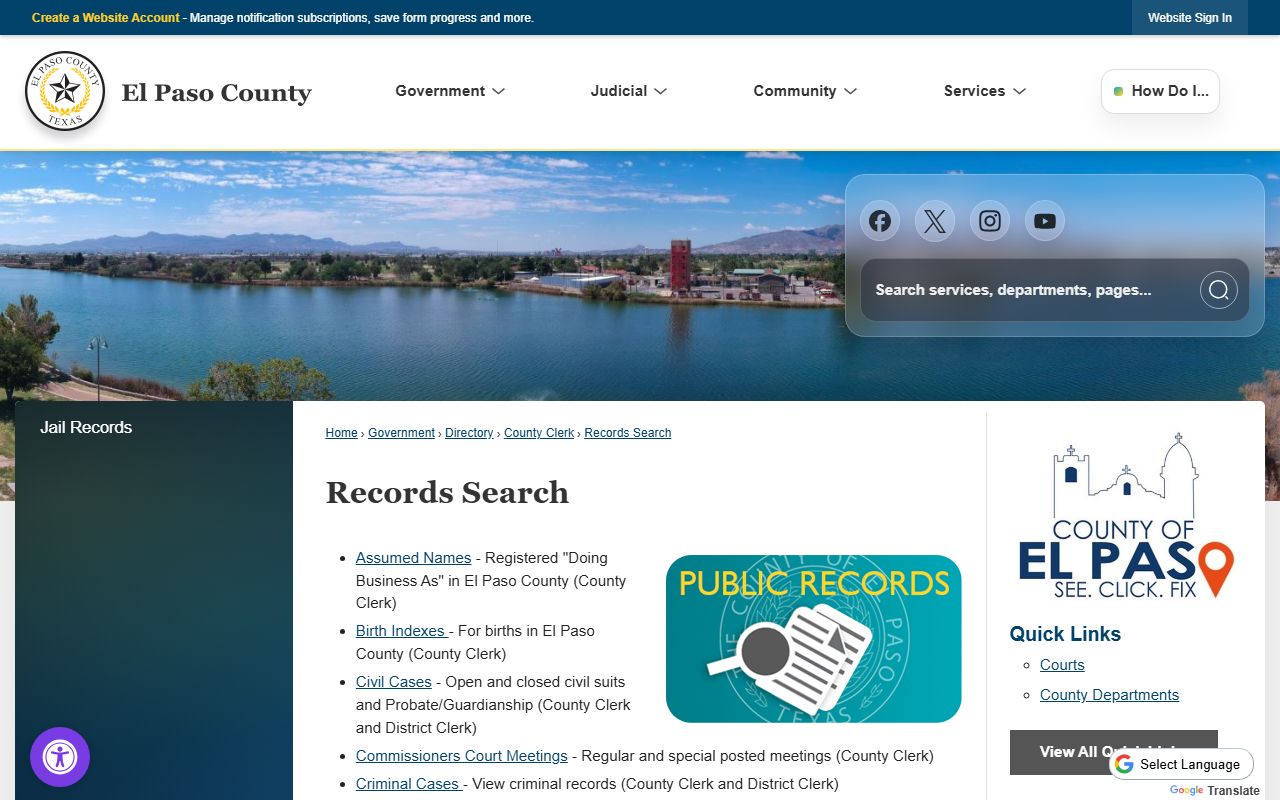Open the Birth Indexes link
Viewport: 1280px width, 800px height.
tap(402, 631)
